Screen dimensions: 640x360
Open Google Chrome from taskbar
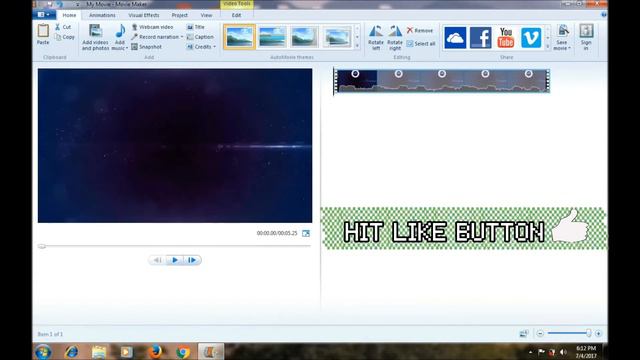pyautogui.click(x=183, y=352)
